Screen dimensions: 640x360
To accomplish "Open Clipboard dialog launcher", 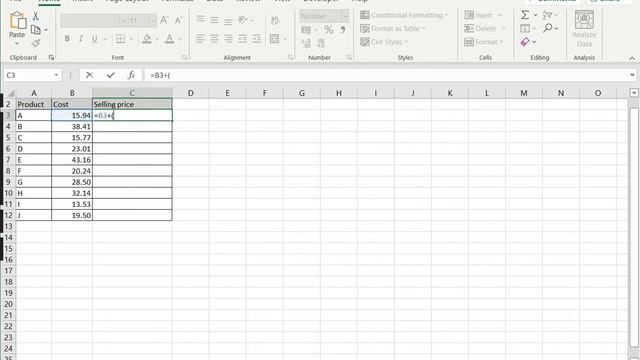I will coord(51,58).
